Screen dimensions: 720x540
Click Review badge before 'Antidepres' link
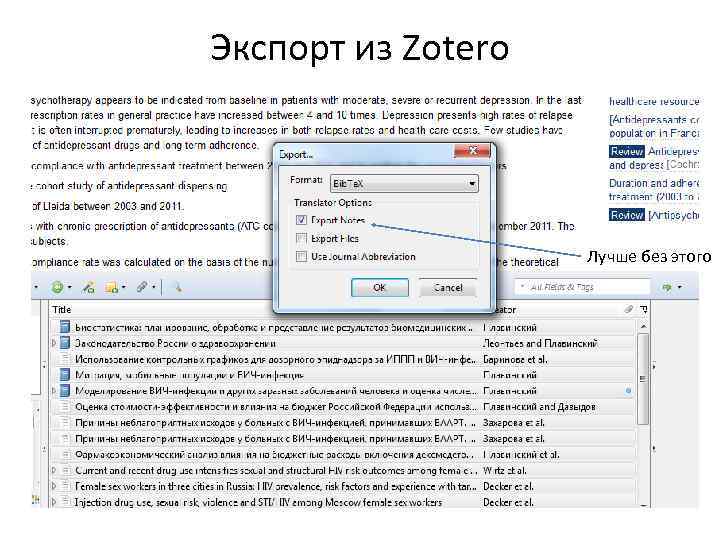627,151
